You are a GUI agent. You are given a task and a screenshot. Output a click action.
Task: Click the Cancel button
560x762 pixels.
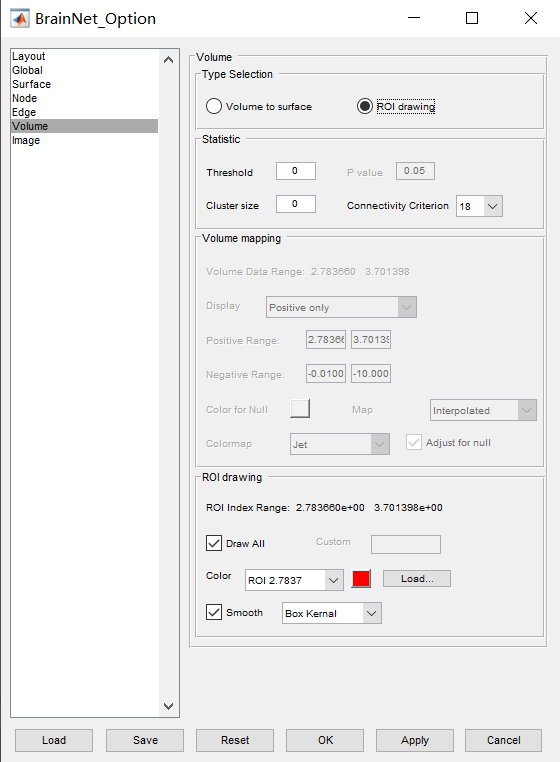point(504,740)
